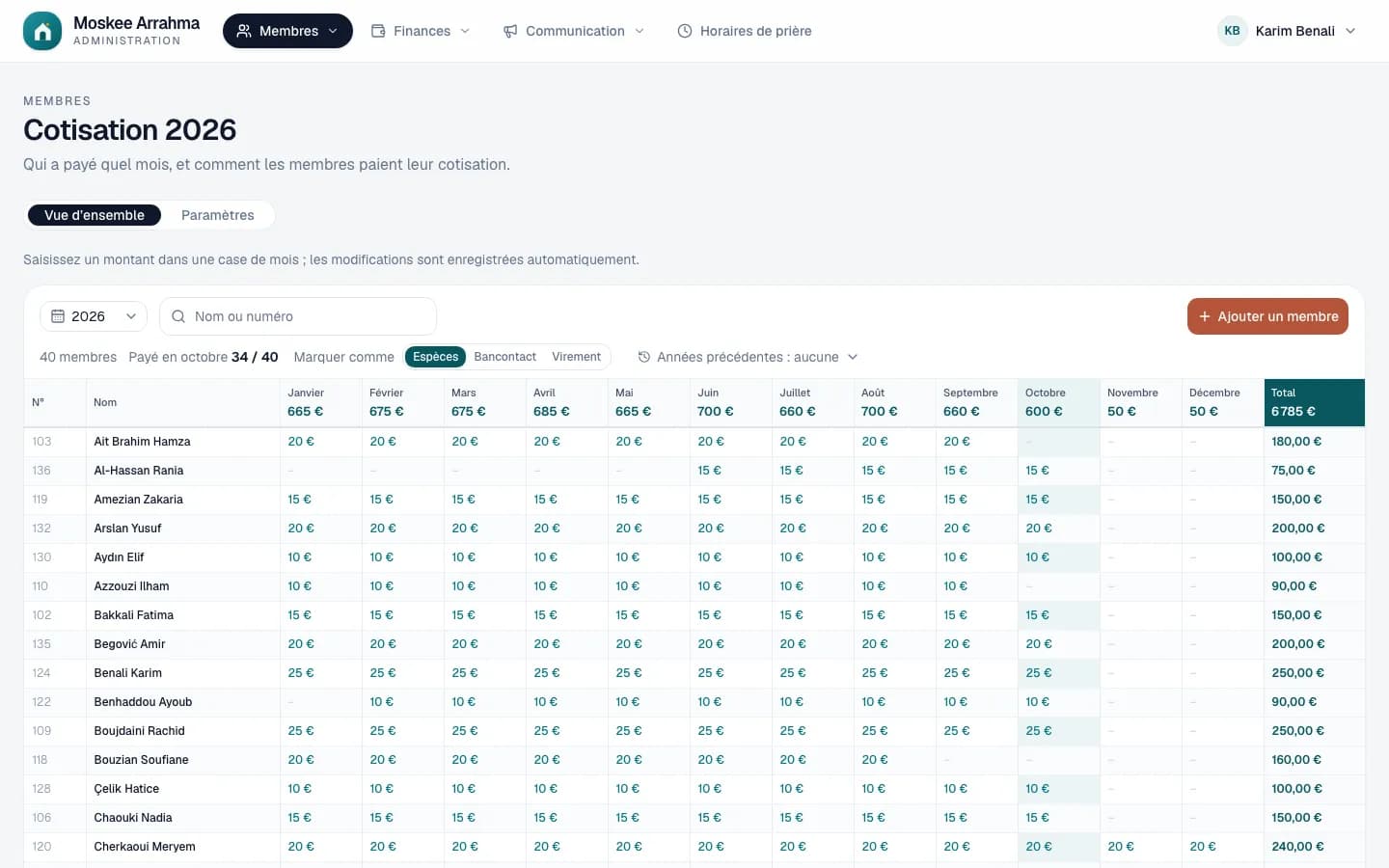1389x868 pixels.
Task: Select Bancontact as payment method
Action: (x=504, y=357)
